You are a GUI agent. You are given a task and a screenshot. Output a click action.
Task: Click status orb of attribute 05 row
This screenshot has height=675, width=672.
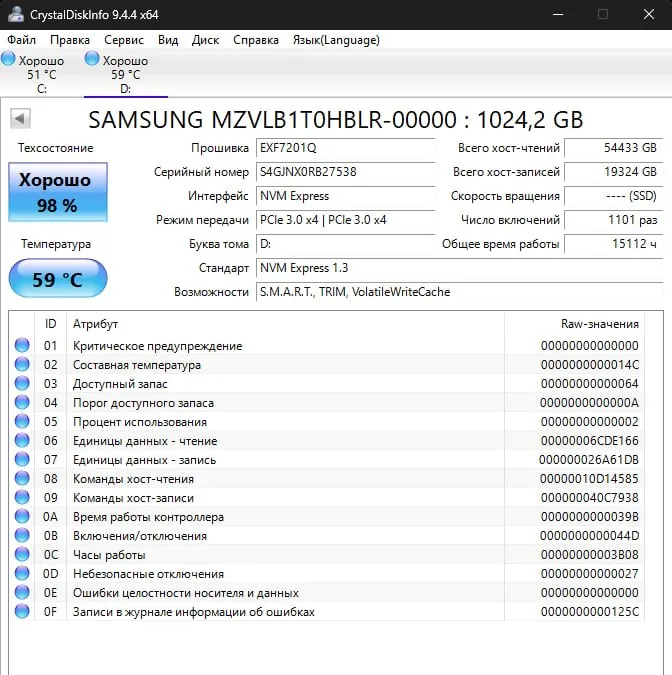click(22, 421)
